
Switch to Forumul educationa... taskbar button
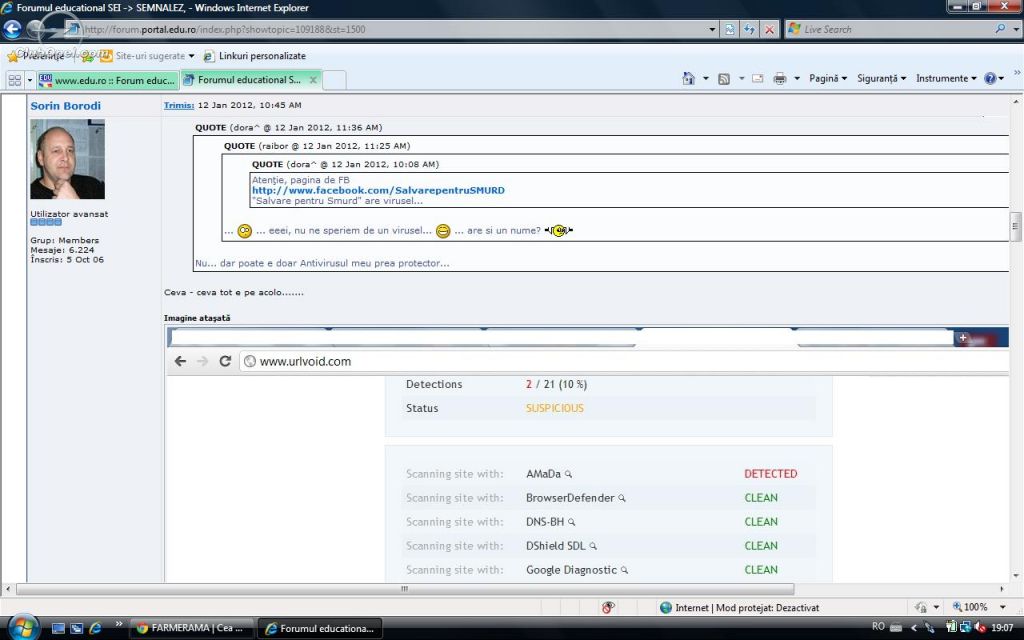pyautogui.click(x=320, y=628)
